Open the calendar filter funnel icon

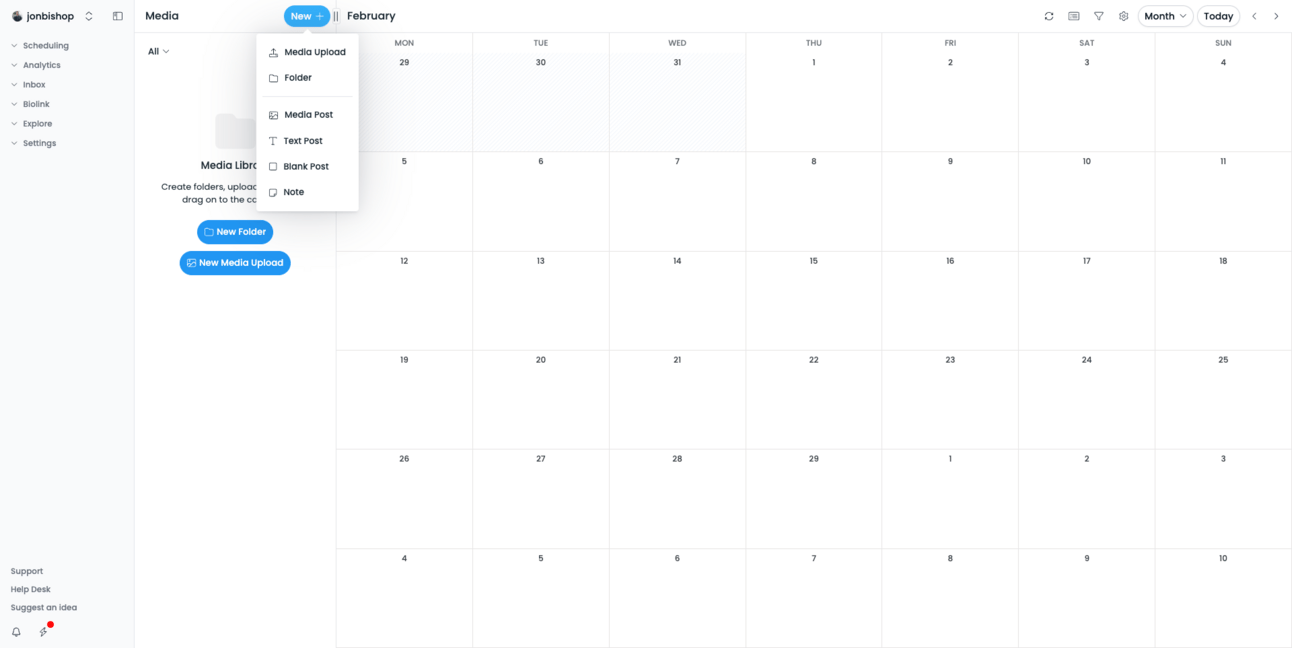pos(1099,16)
